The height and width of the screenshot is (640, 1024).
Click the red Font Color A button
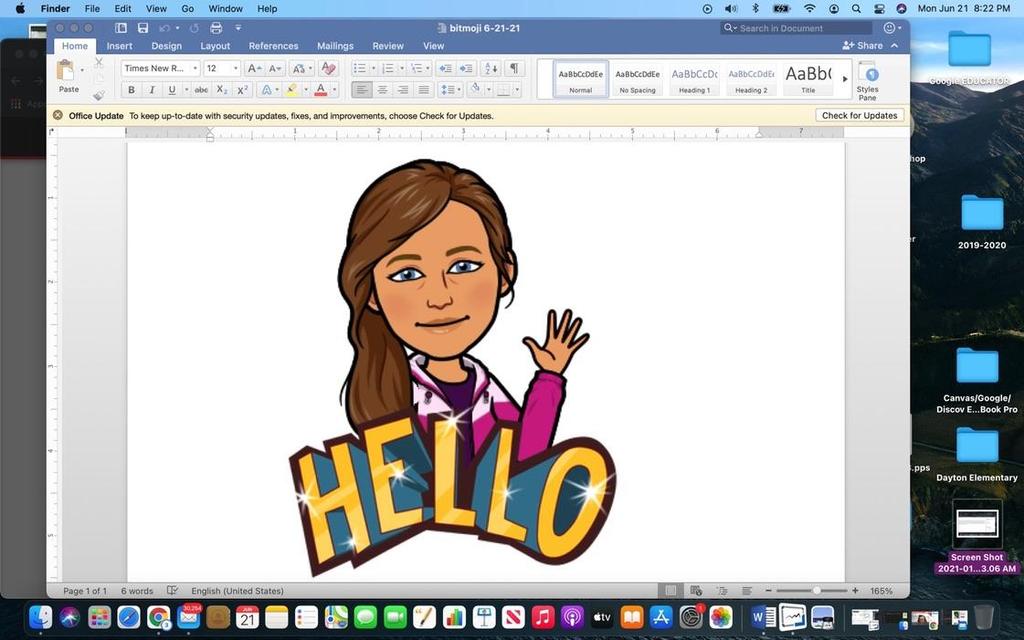click(321, 89)
